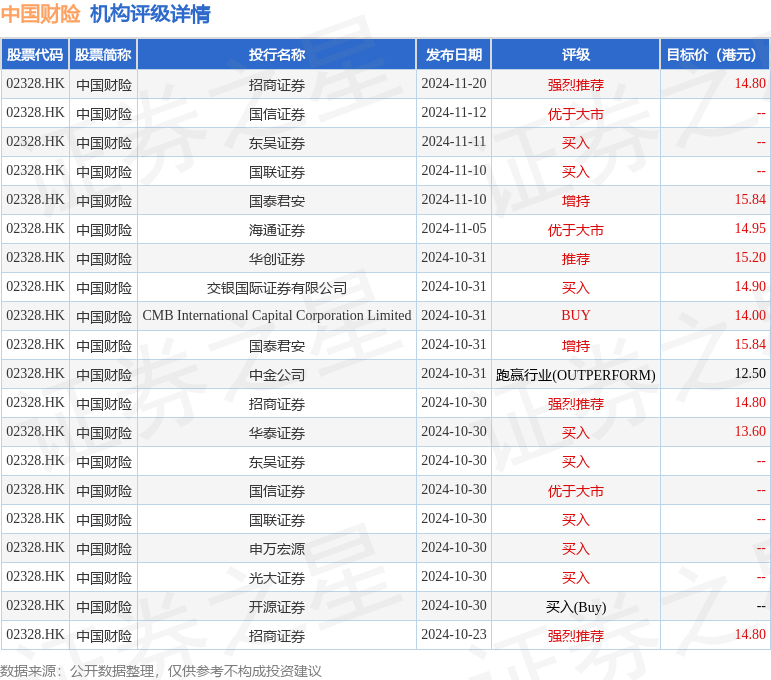
Task: Click 买入 in the 光大证券 row
Action: click(x=576, y=578)
